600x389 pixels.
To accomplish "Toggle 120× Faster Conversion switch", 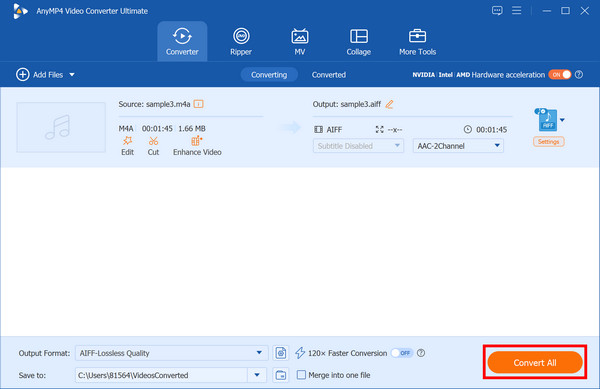I will (x=402, y=353).
